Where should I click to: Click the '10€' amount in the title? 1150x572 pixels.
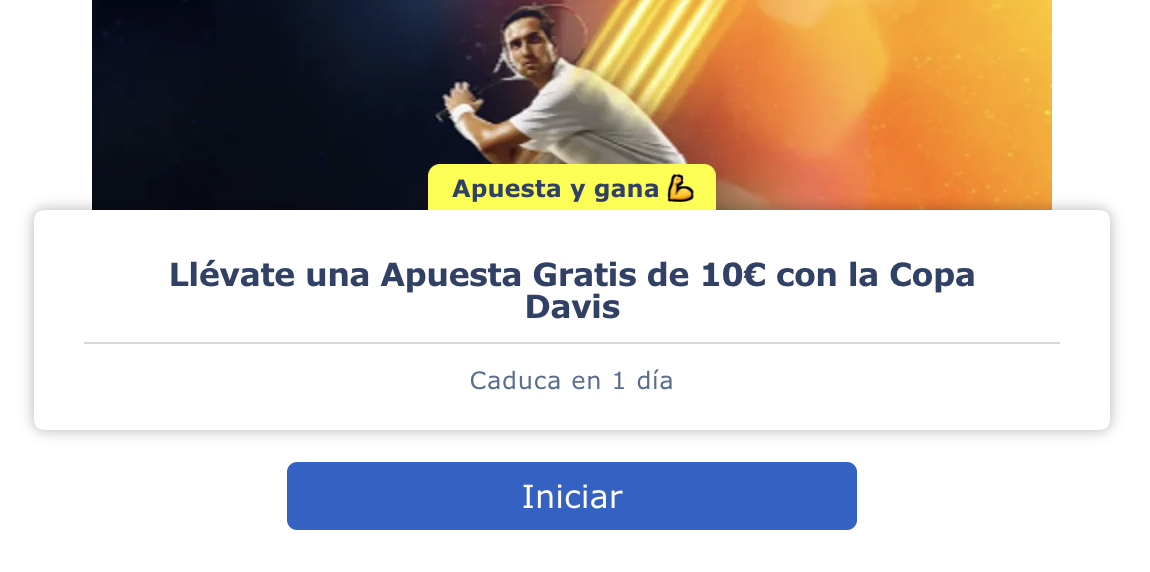tap(733, 275)
